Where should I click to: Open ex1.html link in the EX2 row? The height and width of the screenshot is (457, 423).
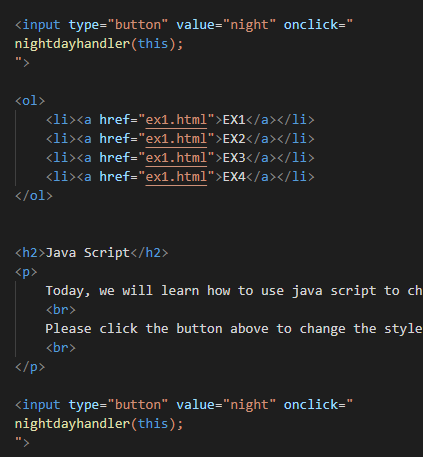coord(176,139)
